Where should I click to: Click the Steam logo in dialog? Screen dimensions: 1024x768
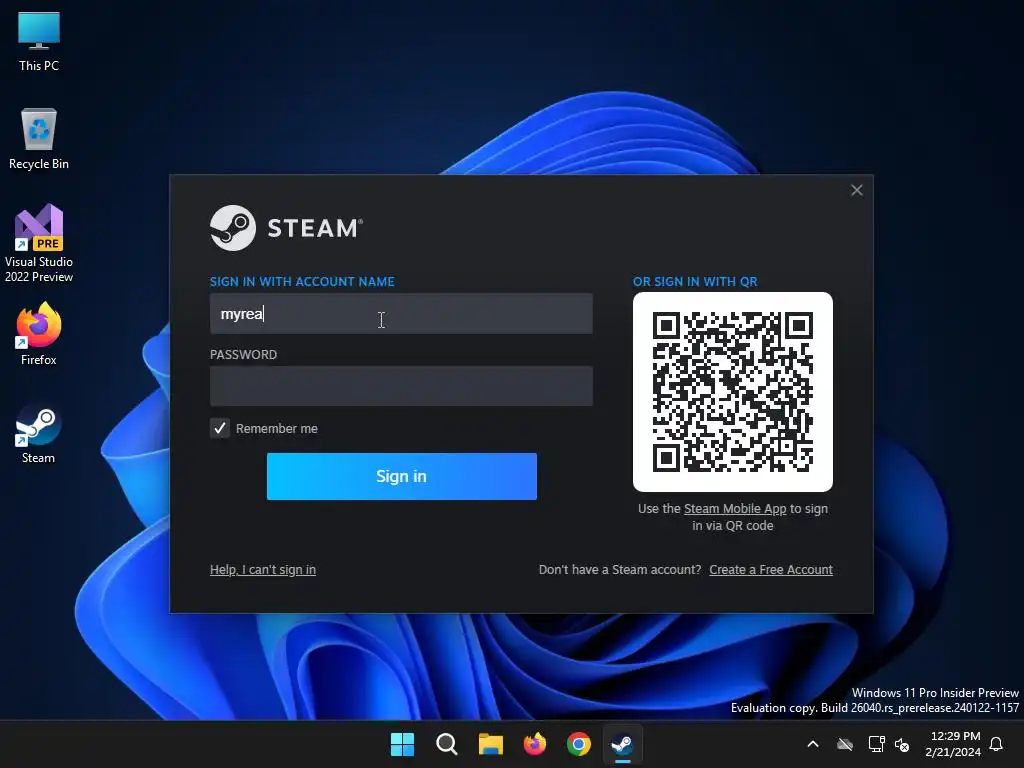pyautogui.click(x=286, y=228)
